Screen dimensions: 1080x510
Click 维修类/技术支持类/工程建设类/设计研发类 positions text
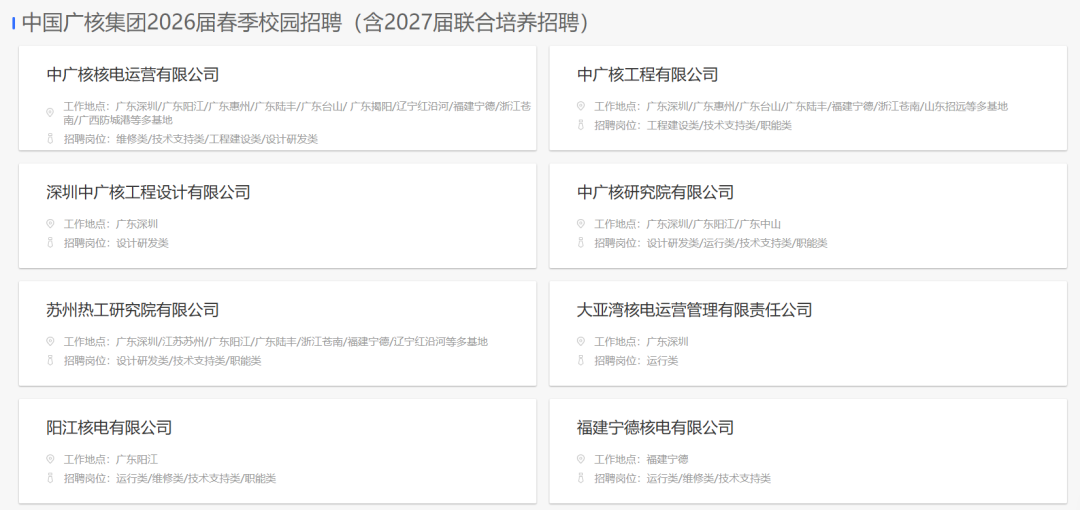pos(217,139)
